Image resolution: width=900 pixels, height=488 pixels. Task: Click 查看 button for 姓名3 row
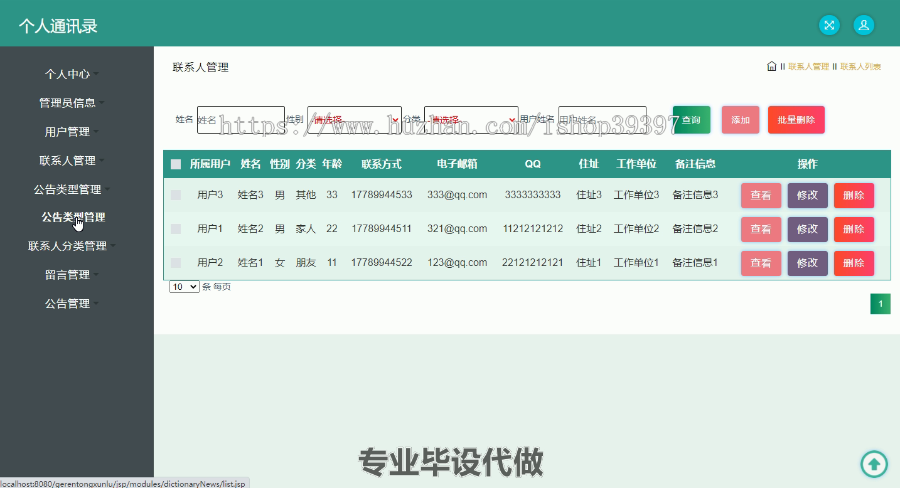[761, 195]
